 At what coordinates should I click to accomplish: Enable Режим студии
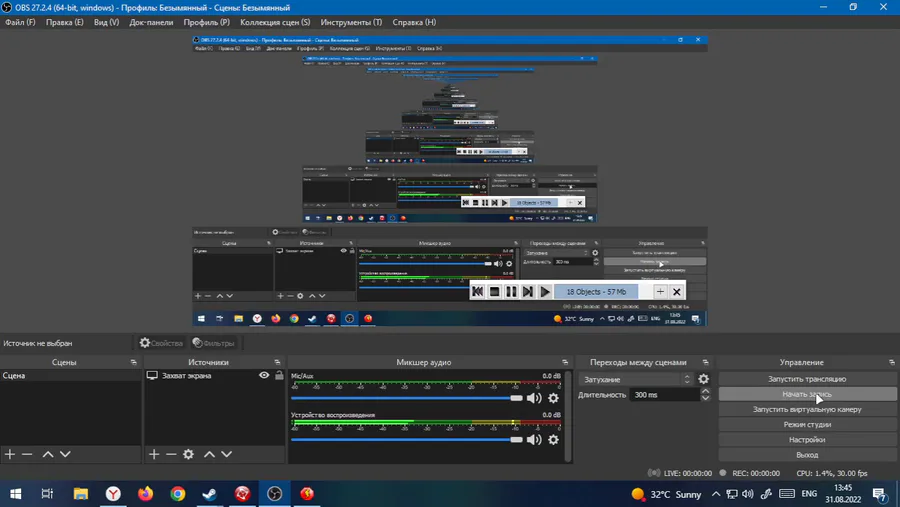pos(807,424)
